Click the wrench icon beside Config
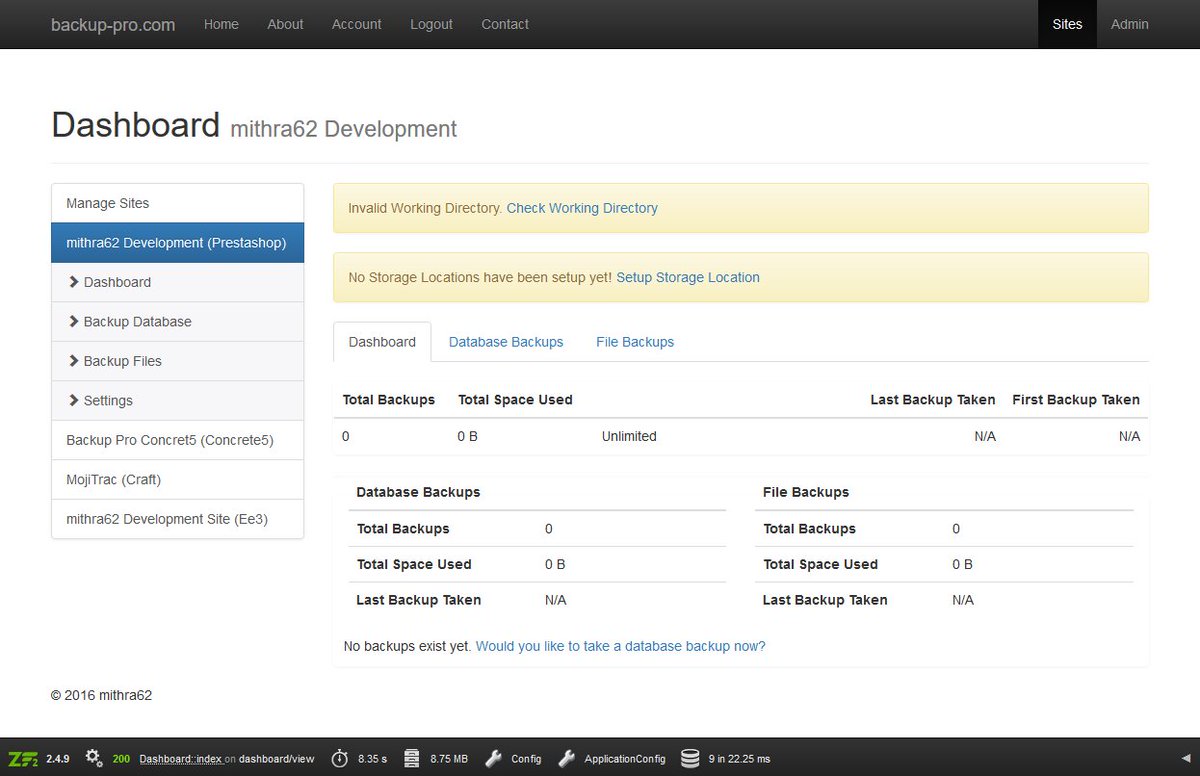 (493, 758)
